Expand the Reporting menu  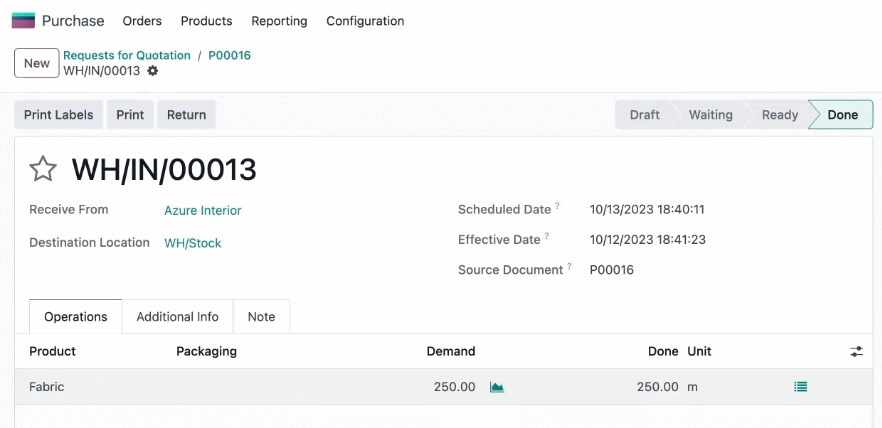(x=279, y=21)
